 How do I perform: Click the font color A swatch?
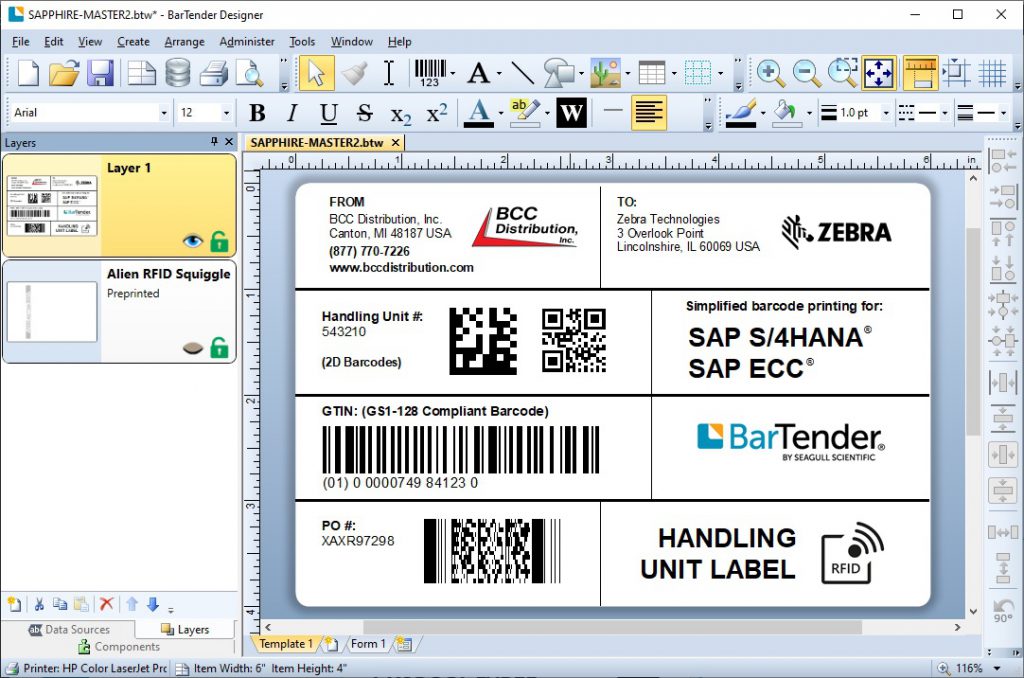click(478, 113)
